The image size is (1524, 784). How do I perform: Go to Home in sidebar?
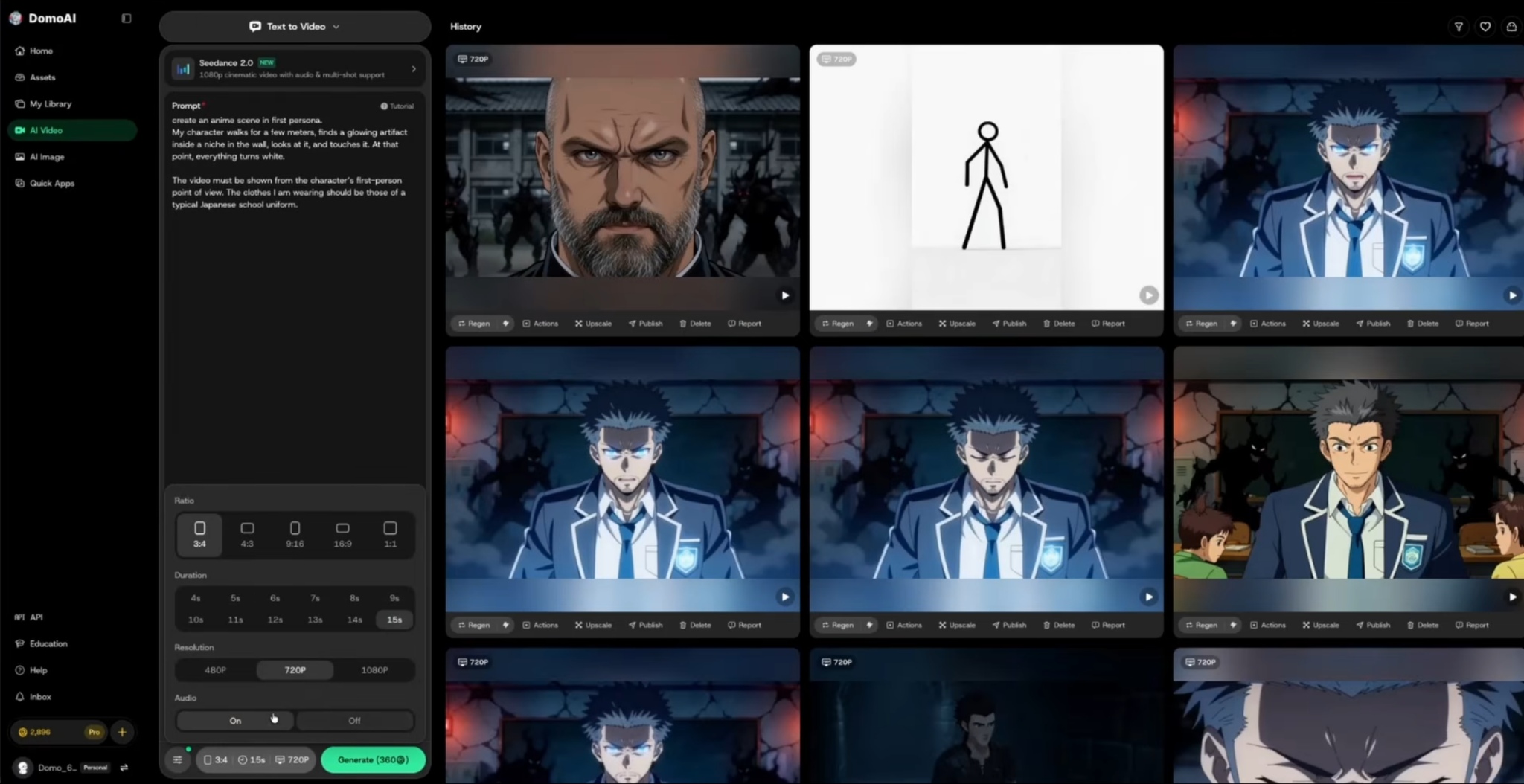[72, 51]
